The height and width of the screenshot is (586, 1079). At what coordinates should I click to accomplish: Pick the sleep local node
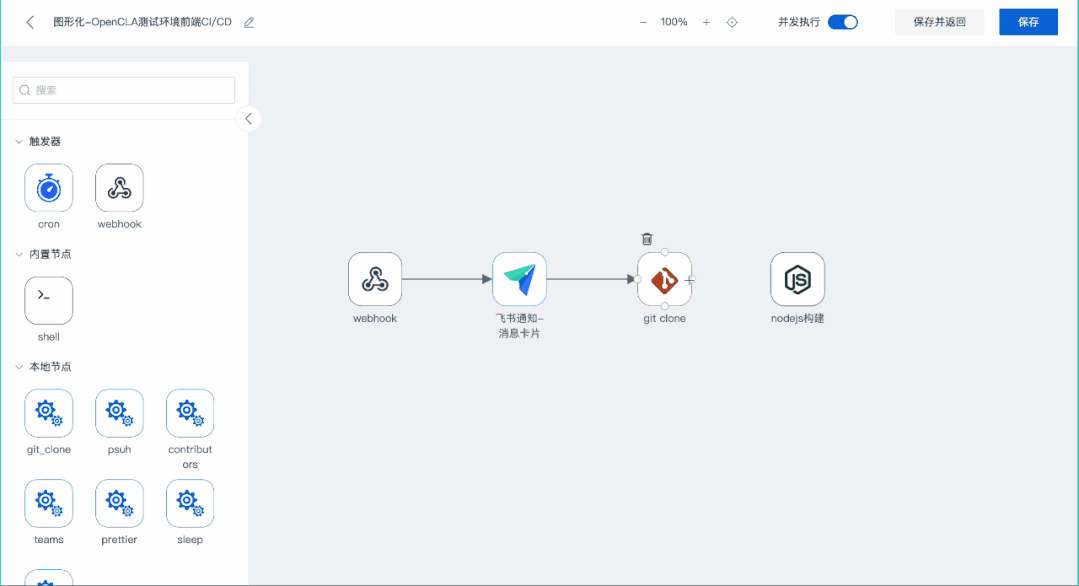click(190, 503)
